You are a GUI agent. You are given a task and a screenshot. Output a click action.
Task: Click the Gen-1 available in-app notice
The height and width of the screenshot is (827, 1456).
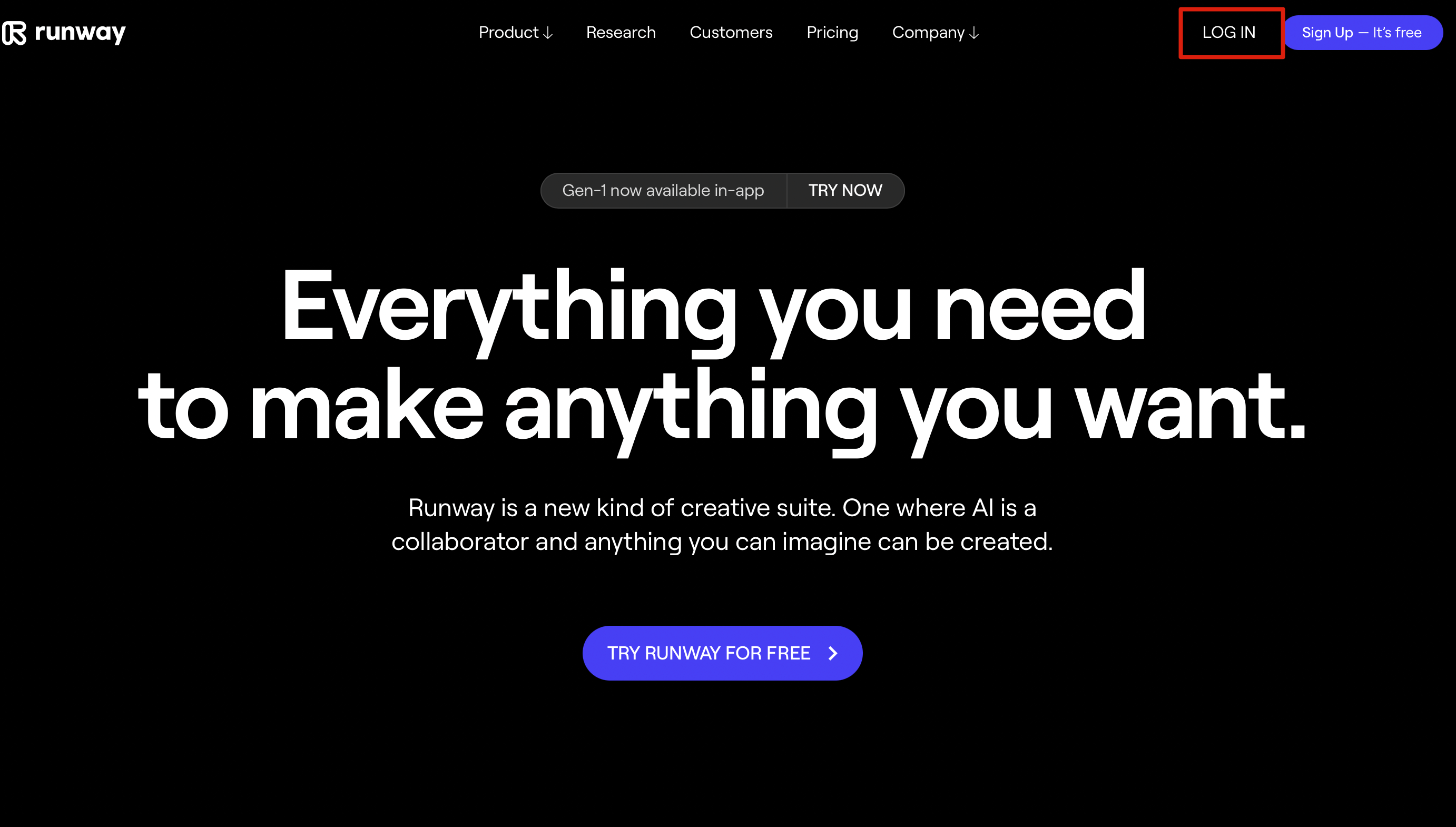tap(663, 190)
